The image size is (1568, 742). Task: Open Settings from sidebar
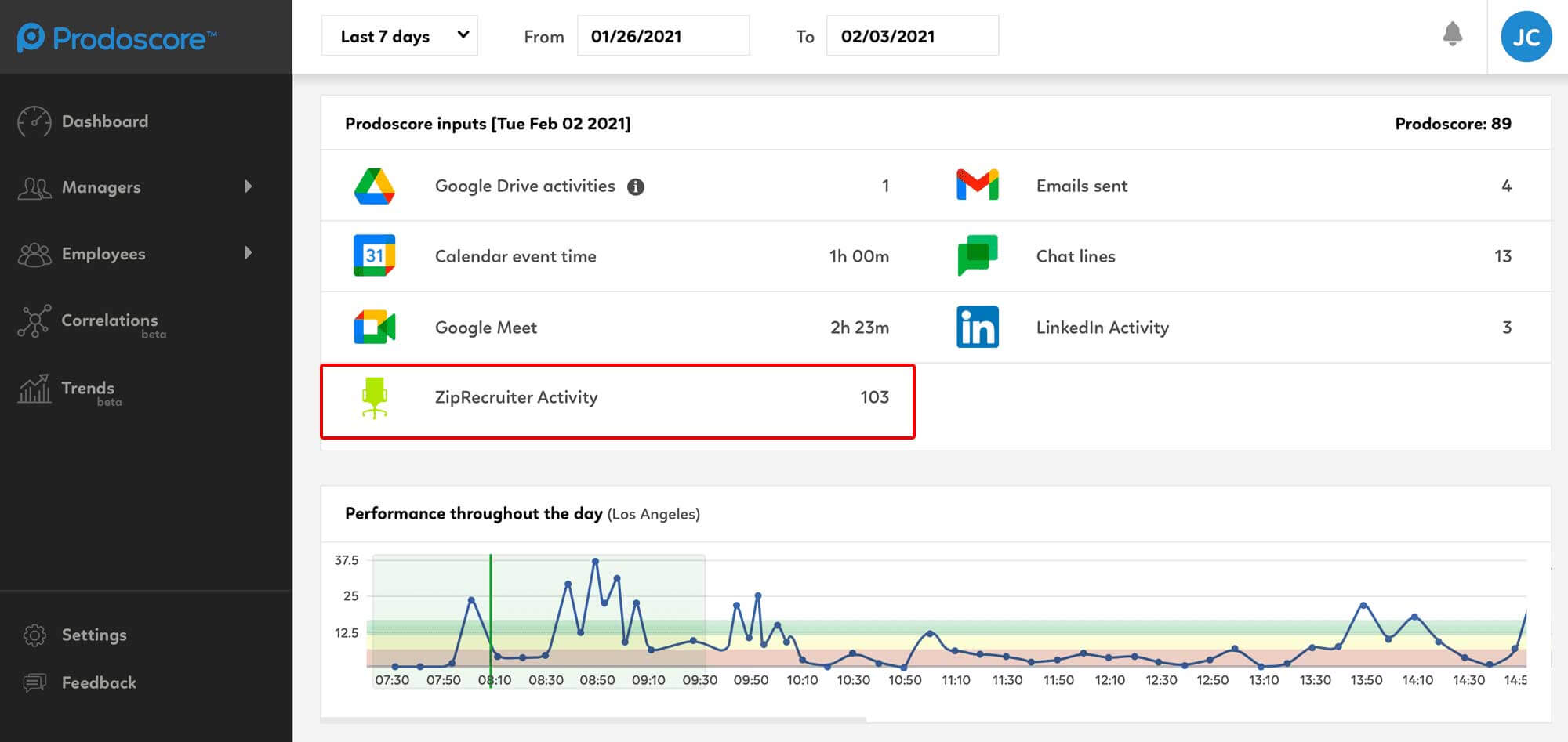[94, 635]
